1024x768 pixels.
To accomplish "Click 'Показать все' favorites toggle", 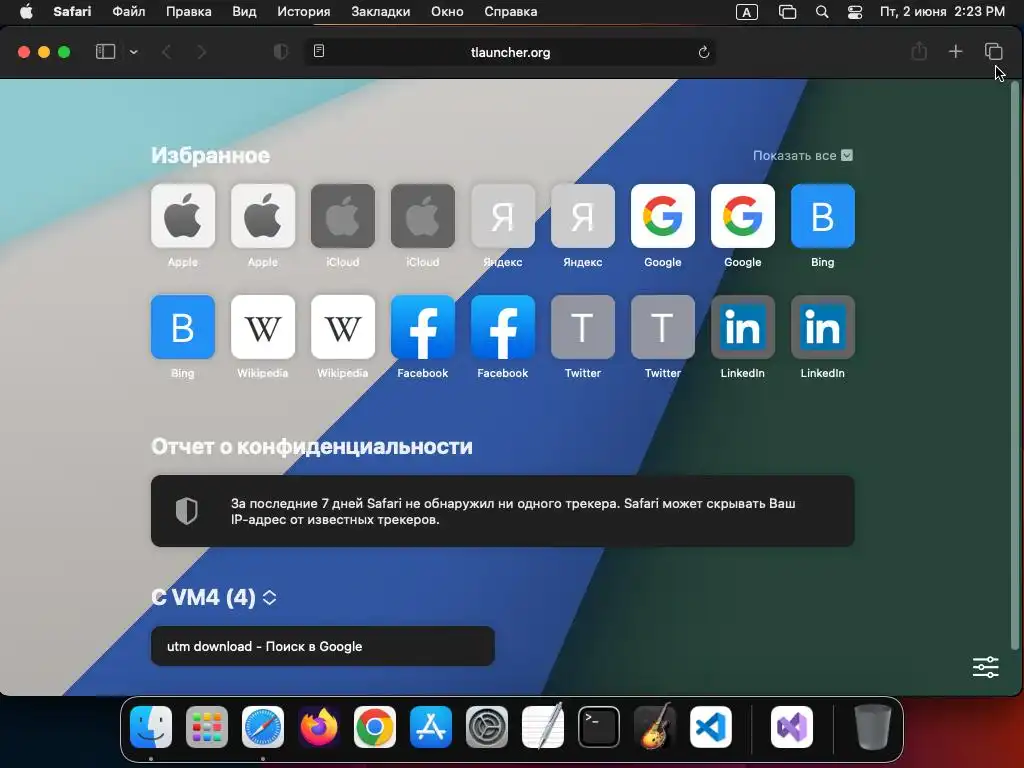I will (x=803, y=155).
